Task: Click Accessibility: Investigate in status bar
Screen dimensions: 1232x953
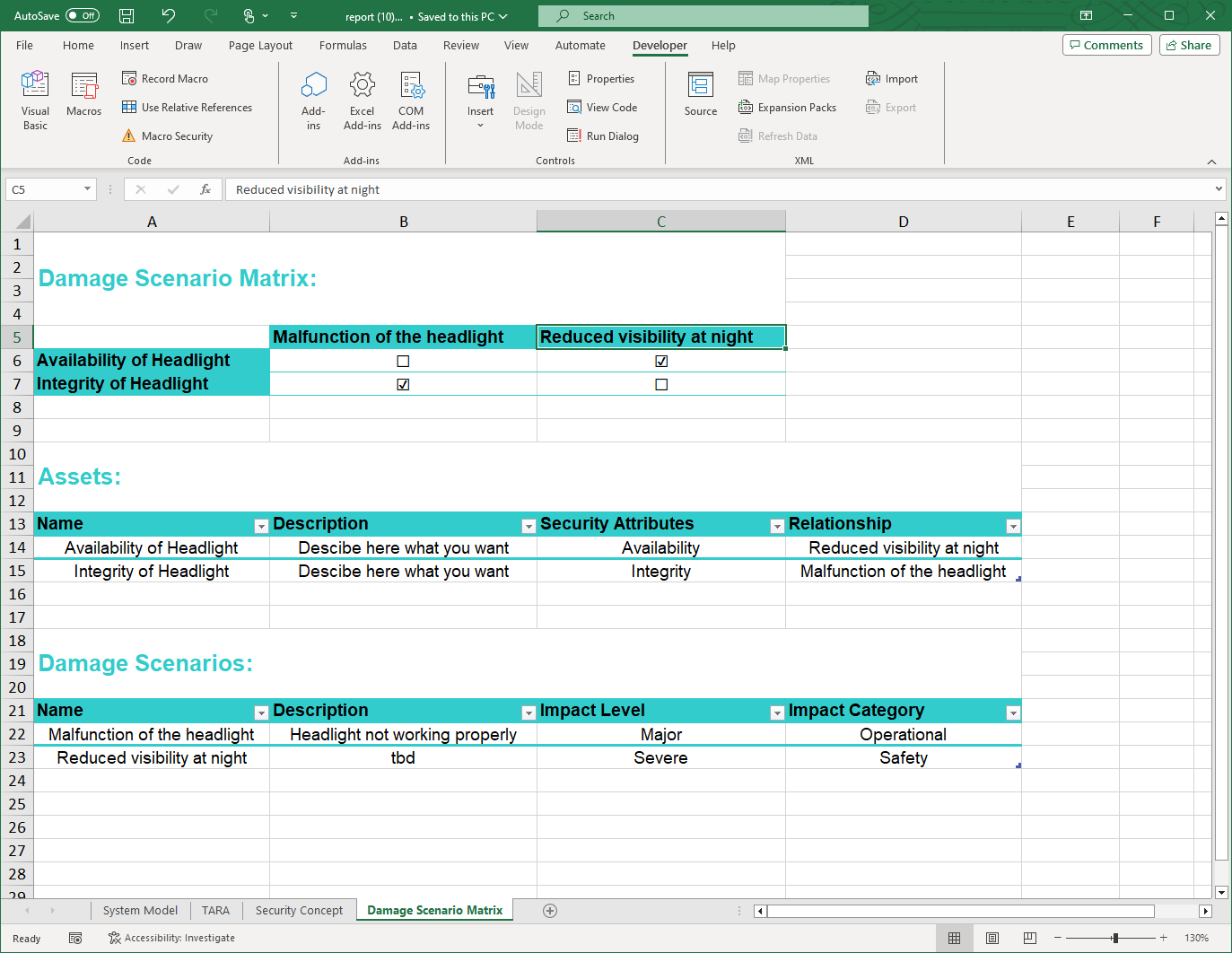Action: coord(171,939)
